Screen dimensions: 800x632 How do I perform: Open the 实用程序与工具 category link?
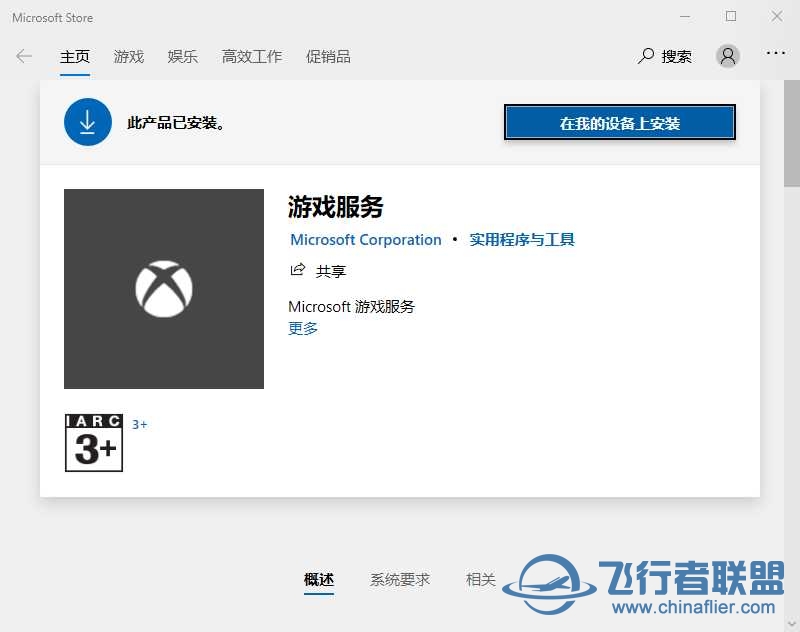(522, 240)
